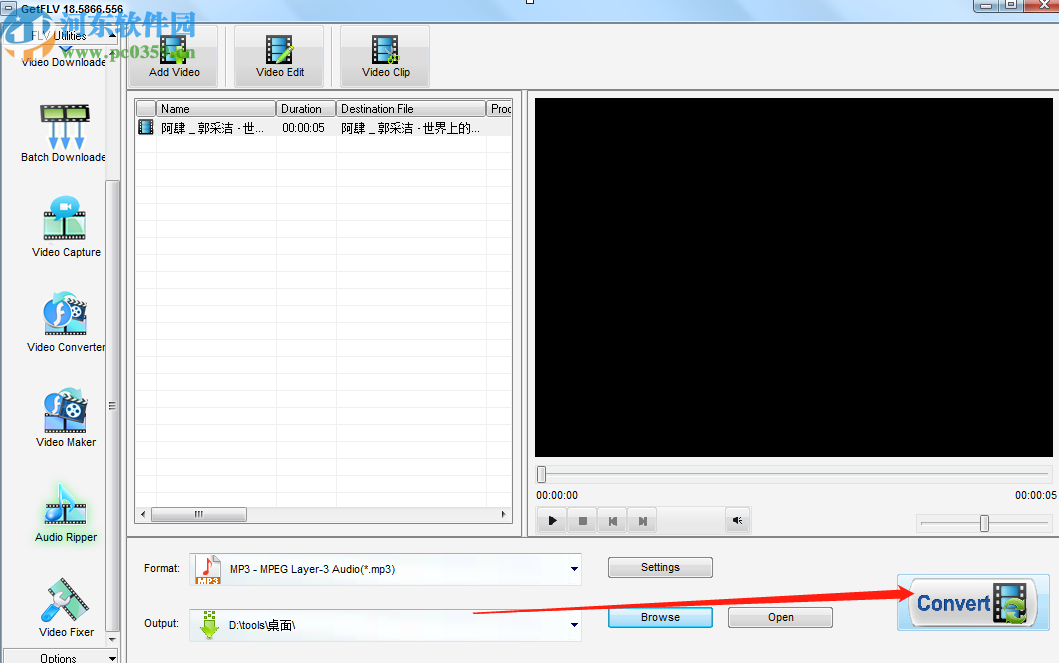Click the film icon of listed file
The width and height of the screenshot is (1059, 663).
point(145,127)
